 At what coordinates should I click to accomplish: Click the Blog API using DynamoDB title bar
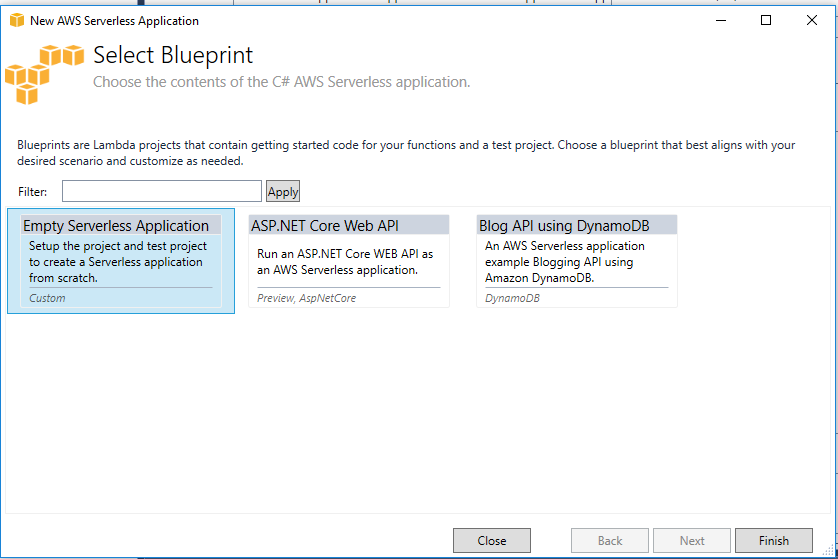[x=577, y=225]
